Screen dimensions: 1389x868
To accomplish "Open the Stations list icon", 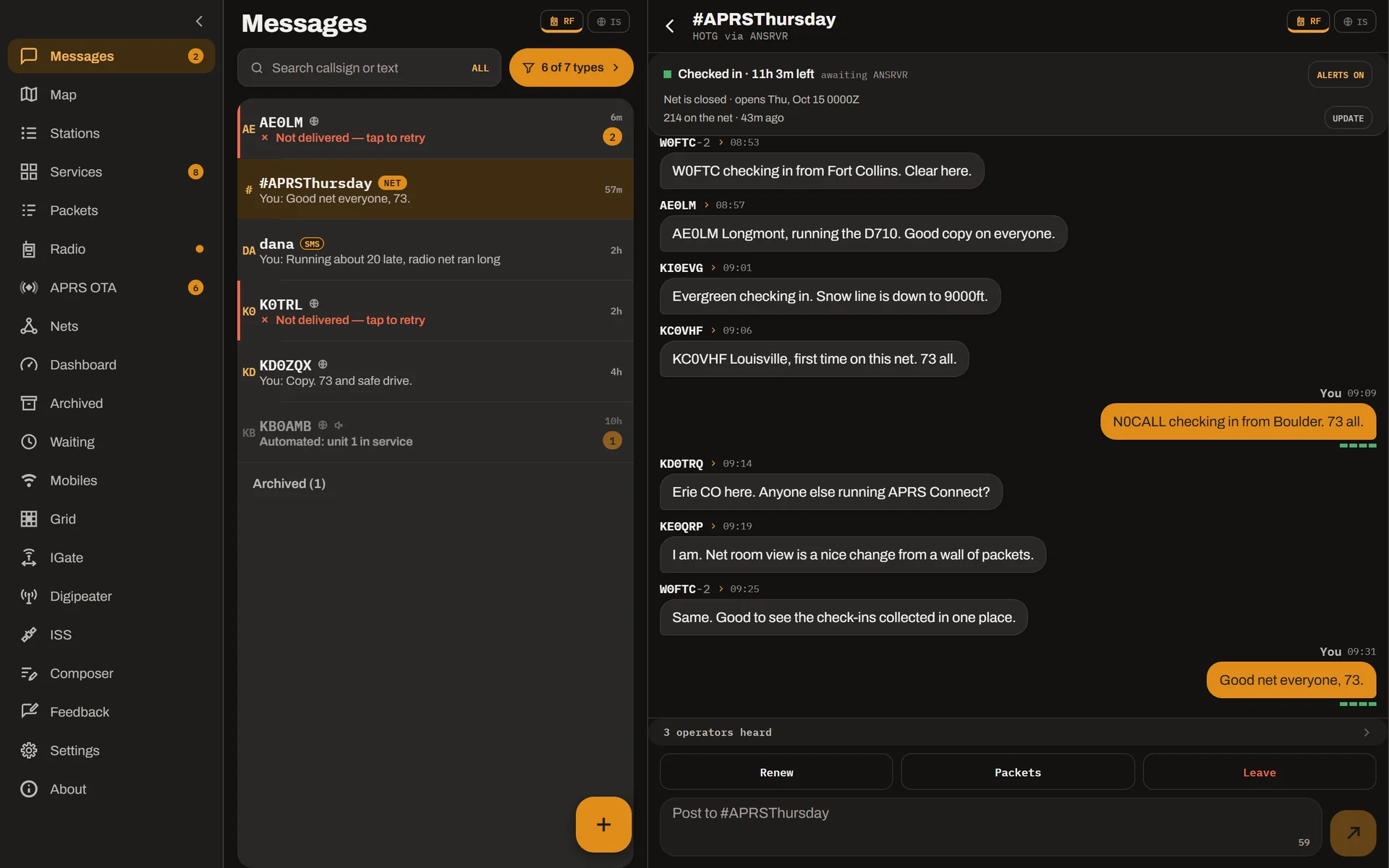I will pyautogui.click(x=29, y=133).
